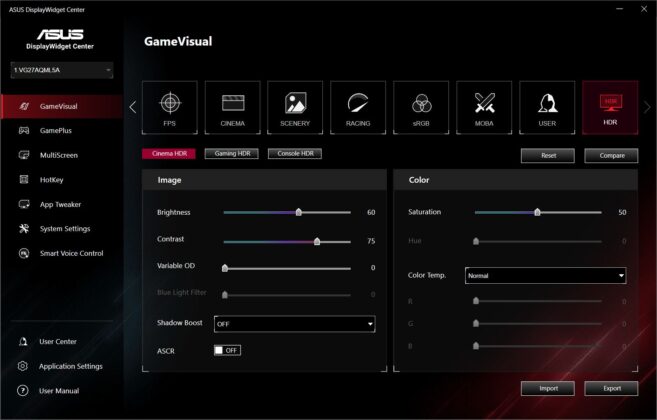This screenshot has height=420, width=657.
Task: Click the Color panel header
Action: 516,180
